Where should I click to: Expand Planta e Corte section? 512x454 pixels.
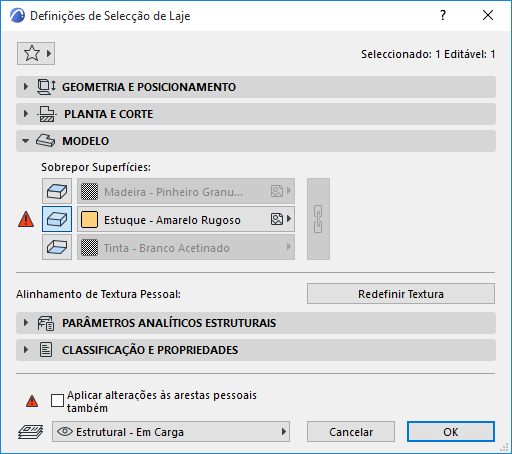tap(26, 114)
